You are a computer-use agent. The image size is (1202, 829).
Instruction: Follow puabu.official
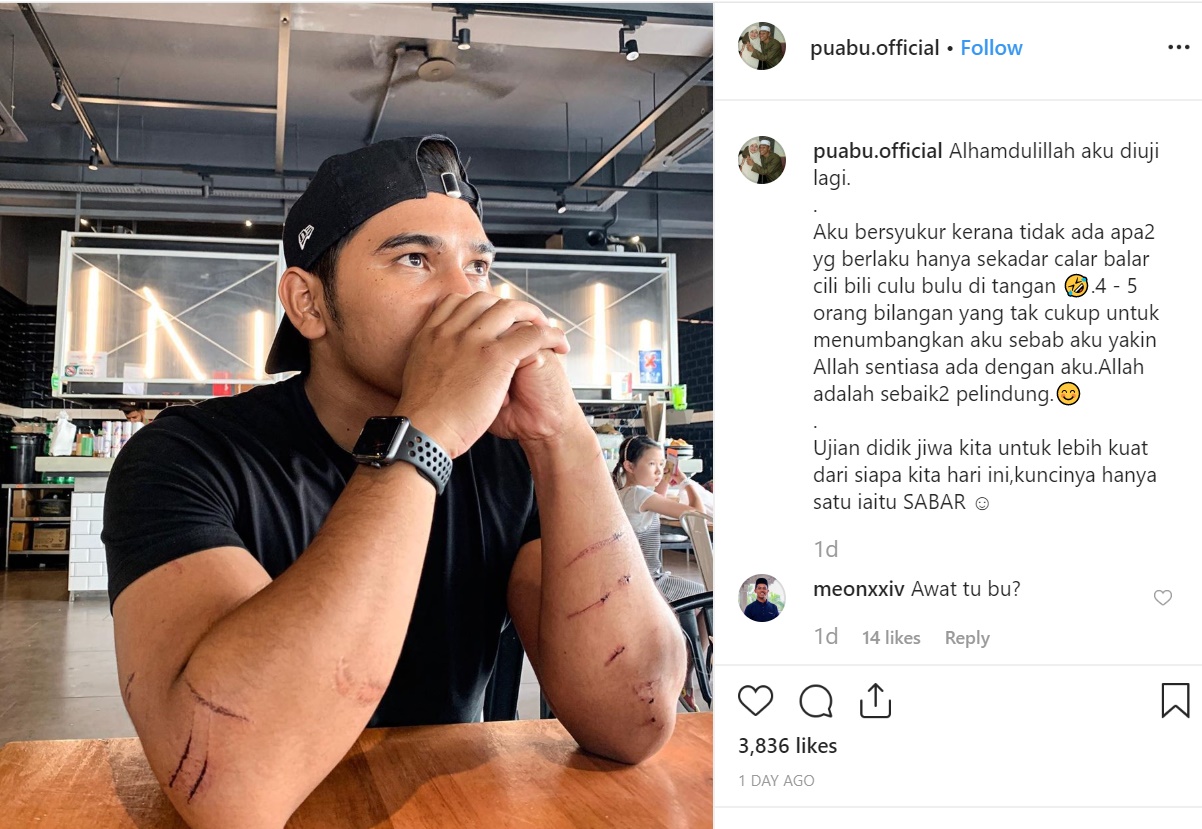991,48
